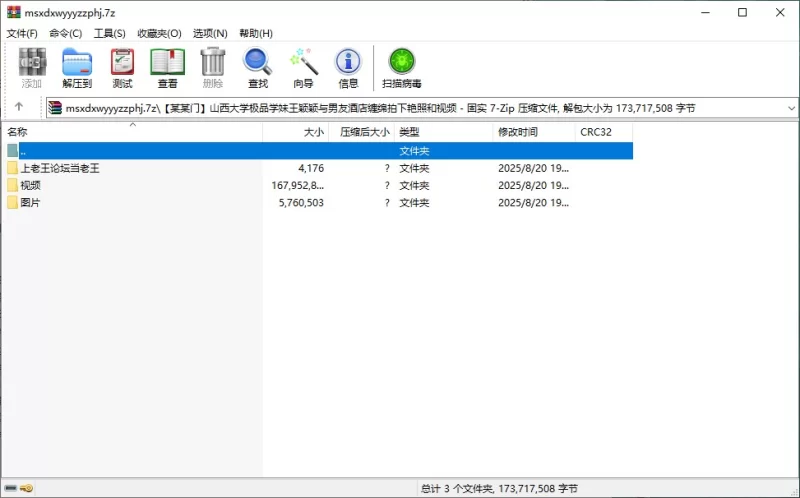The width and height of the screenshot is (800, 498).
Task: Click the size value 5,760,503
Action: (301, 203)
